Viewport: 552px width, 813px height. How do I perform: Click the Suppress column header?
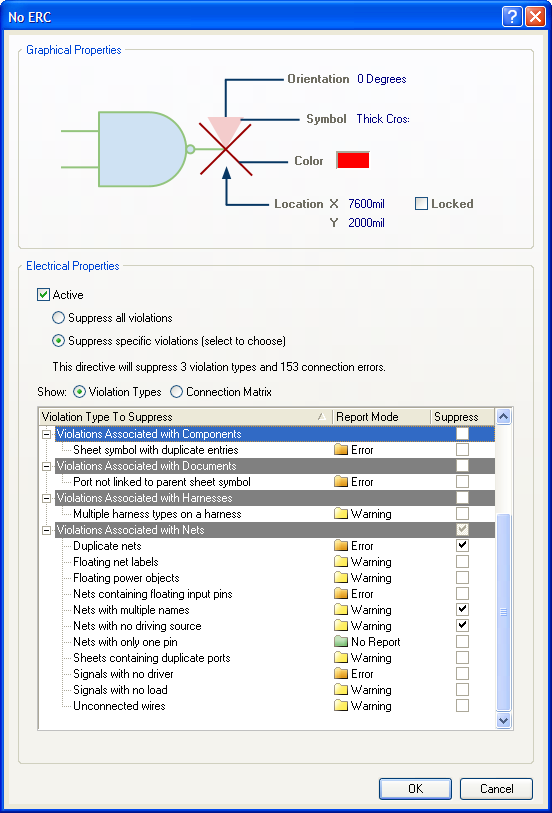click(462, 417)
